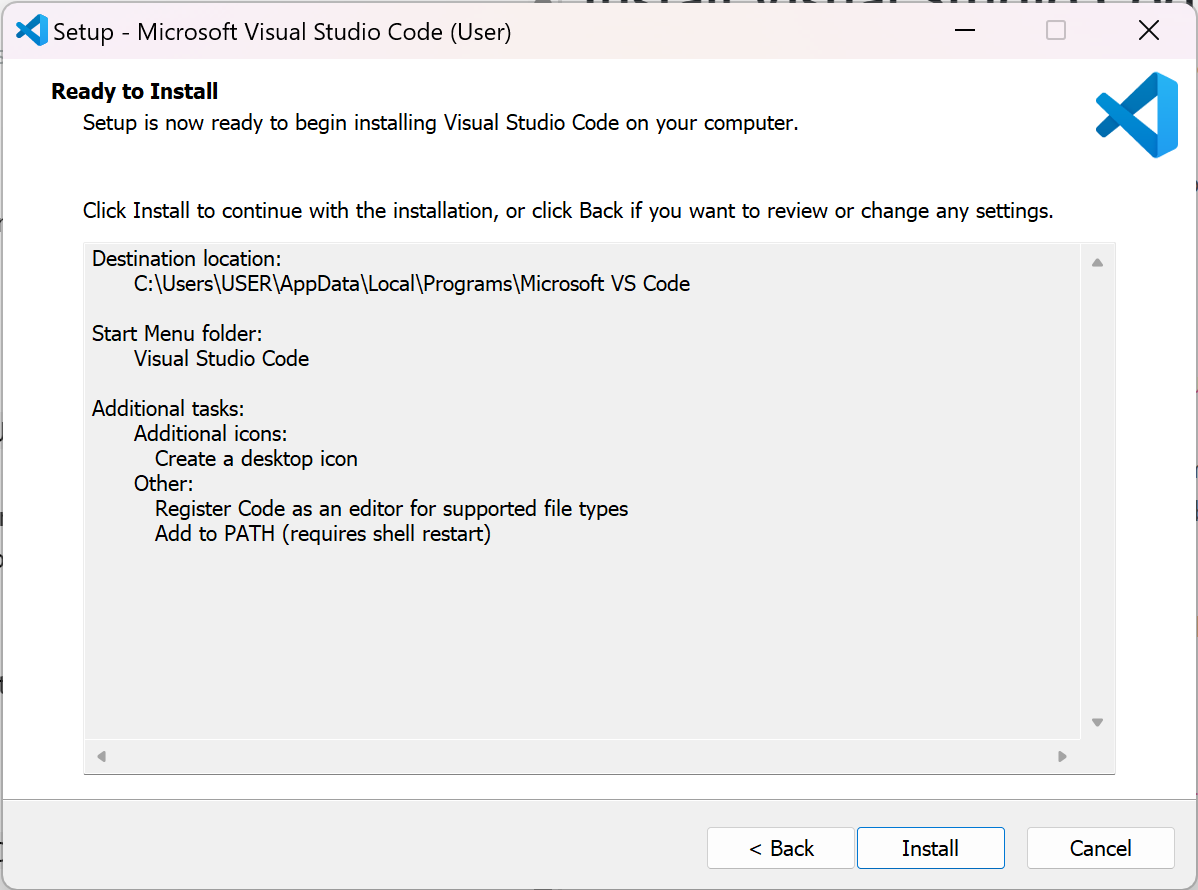Click the left arrow of the horizontal scrollbar

pyautogui.click(x=100, y=757)
